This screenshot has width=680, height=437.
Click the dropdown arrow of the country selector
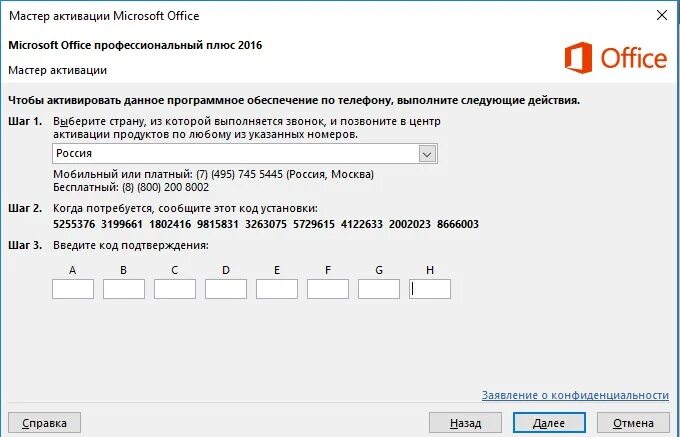tap(427, 154)
